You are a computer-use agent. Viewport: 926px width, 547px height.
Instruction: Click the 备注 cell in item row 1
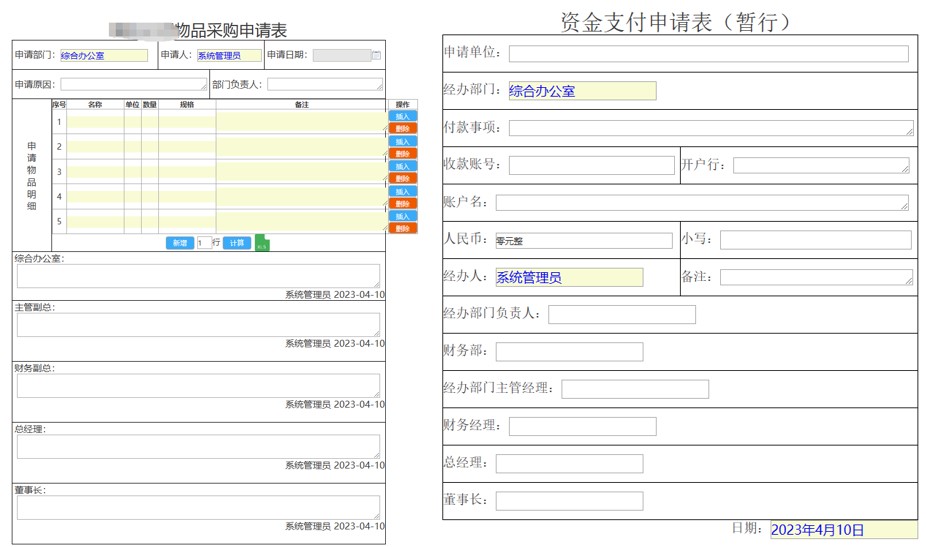(302, 121)
